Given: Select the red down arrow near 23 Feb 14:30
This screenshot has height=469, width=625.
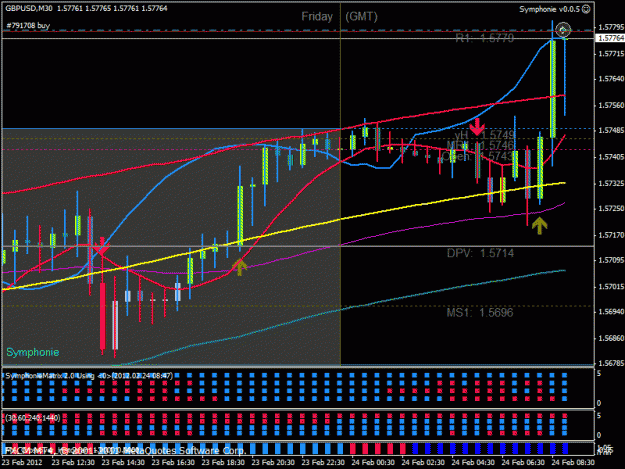Looking at the screenshot, I should 102,246.
